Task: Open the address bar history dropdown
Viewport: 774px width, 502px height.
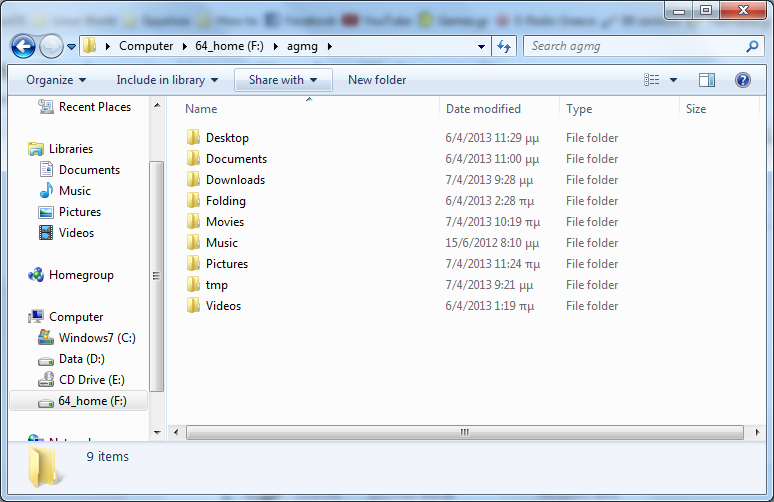Action: pyautogui.click(x=481, y=46)
